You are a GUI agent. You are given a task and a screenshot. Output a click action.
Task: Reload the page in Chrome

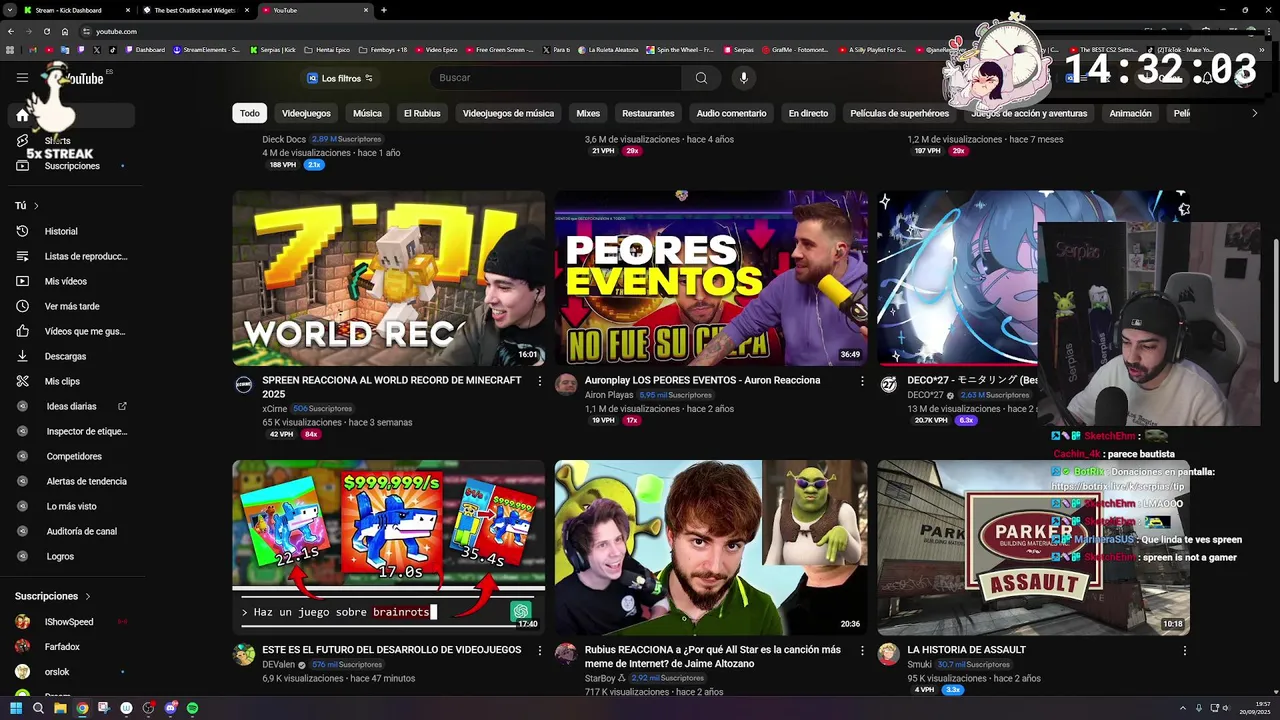47,31
